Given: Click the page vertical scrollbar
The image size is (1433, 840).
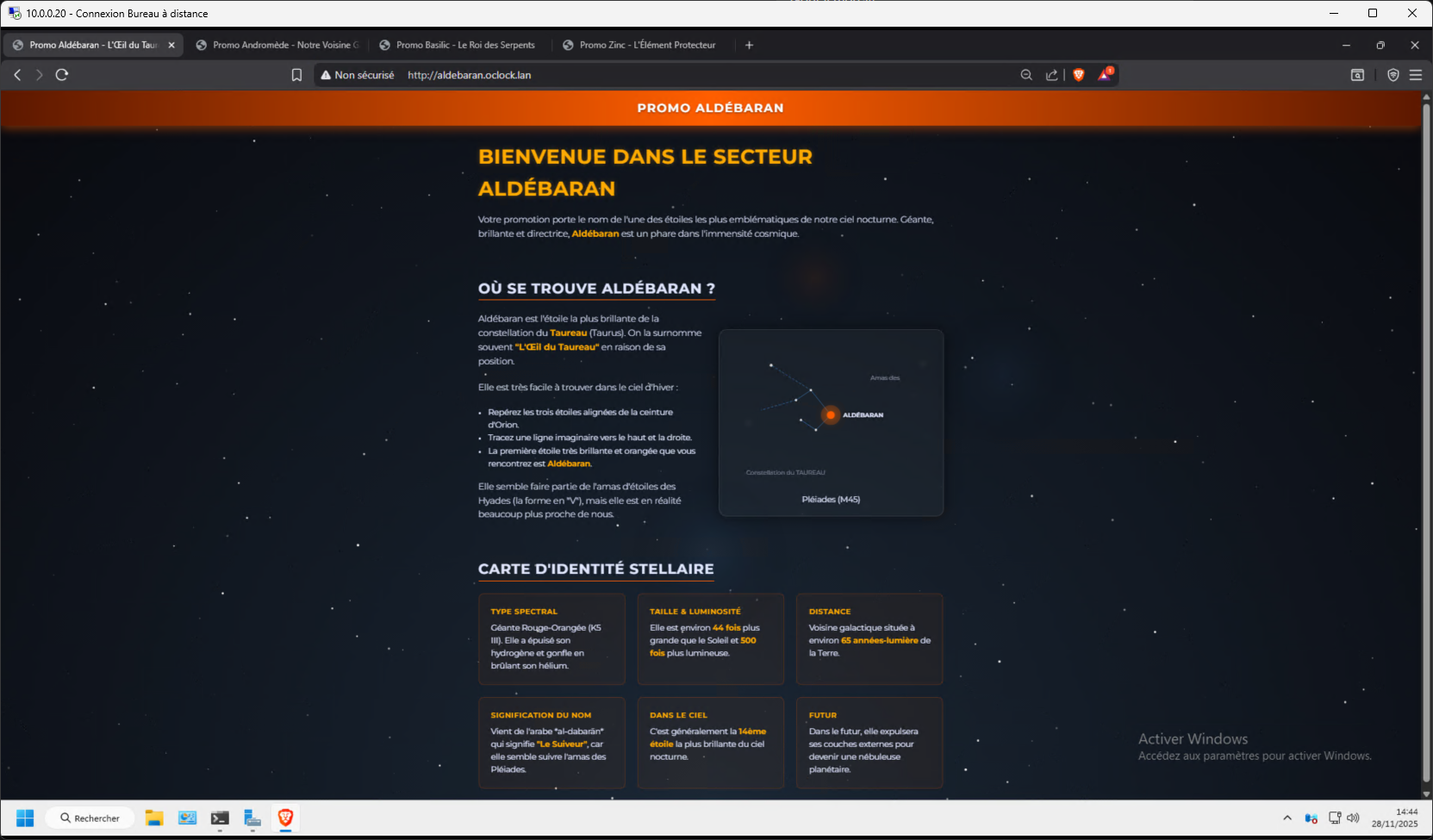Looking at the screenshot, I should [x=1425, y=431].
